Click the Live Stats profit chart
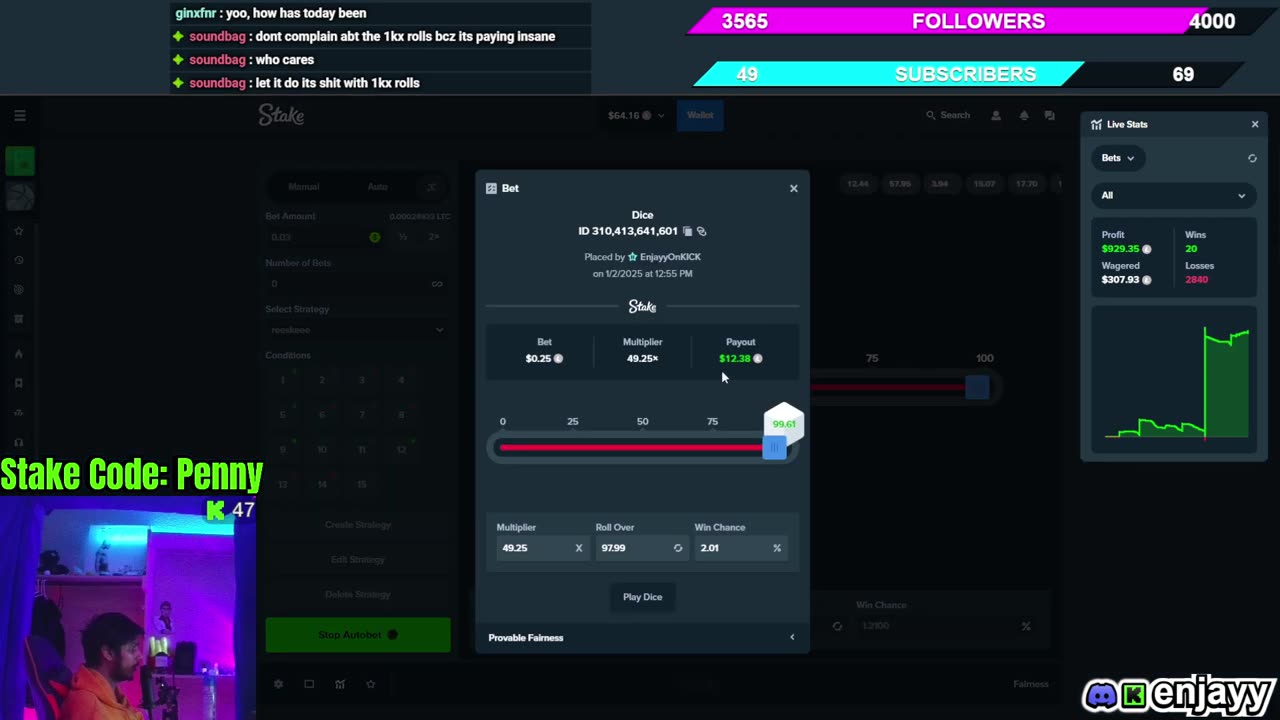 [x=1175, y=381]
